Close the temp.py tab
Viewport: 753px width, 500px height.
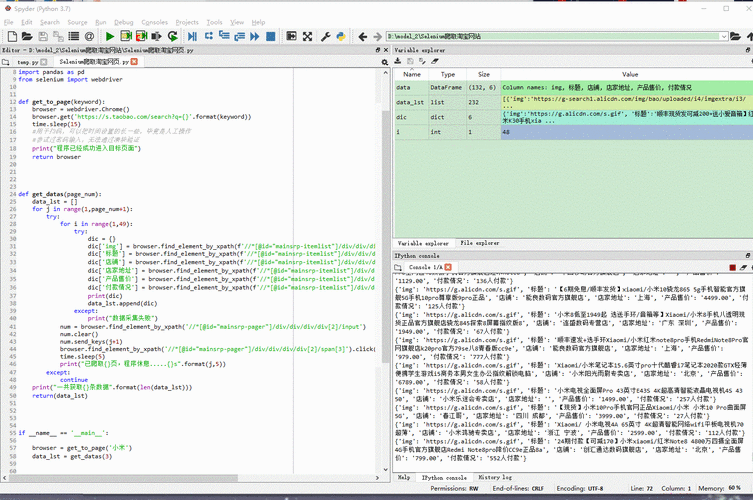[x=44, y=62]
